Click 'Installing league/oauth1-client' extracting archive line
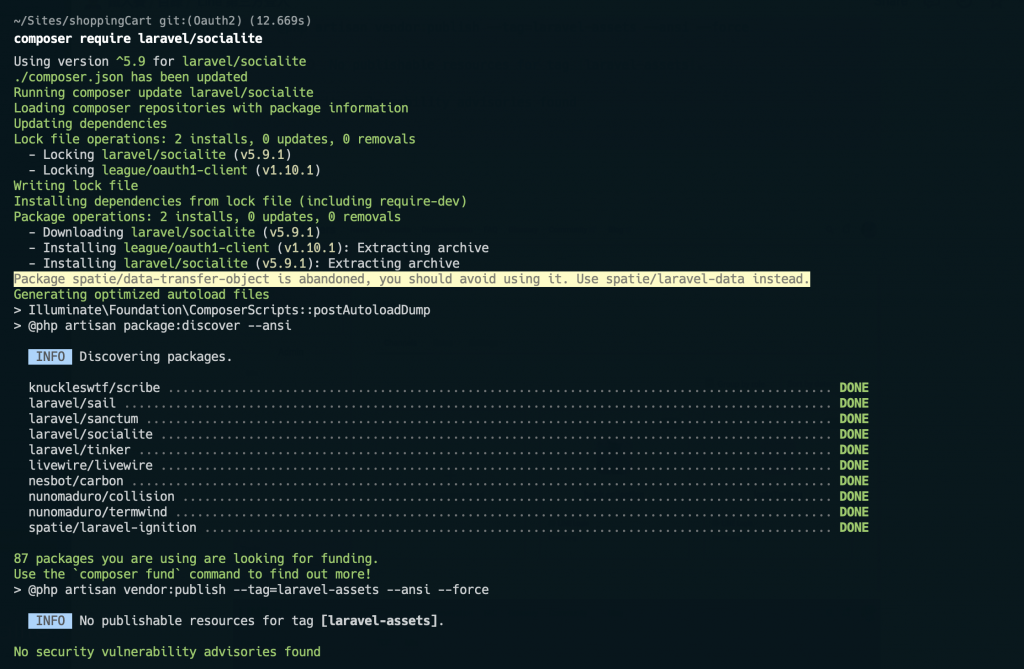The image size is (1024, 669). [x=259, y=248]
